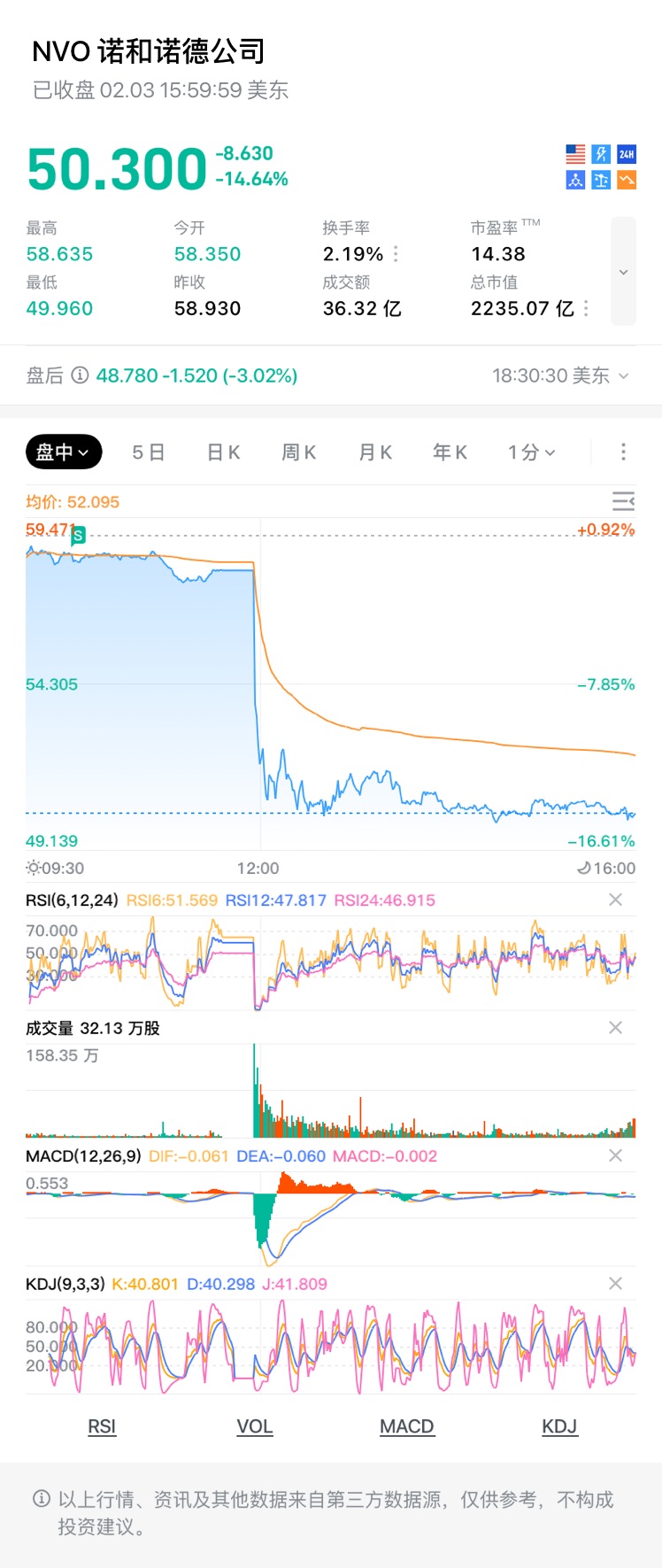Screen dimensions: 662x1568
Task: Open chart settings lines icon beside 均价
Action: (x=623, y=502)
